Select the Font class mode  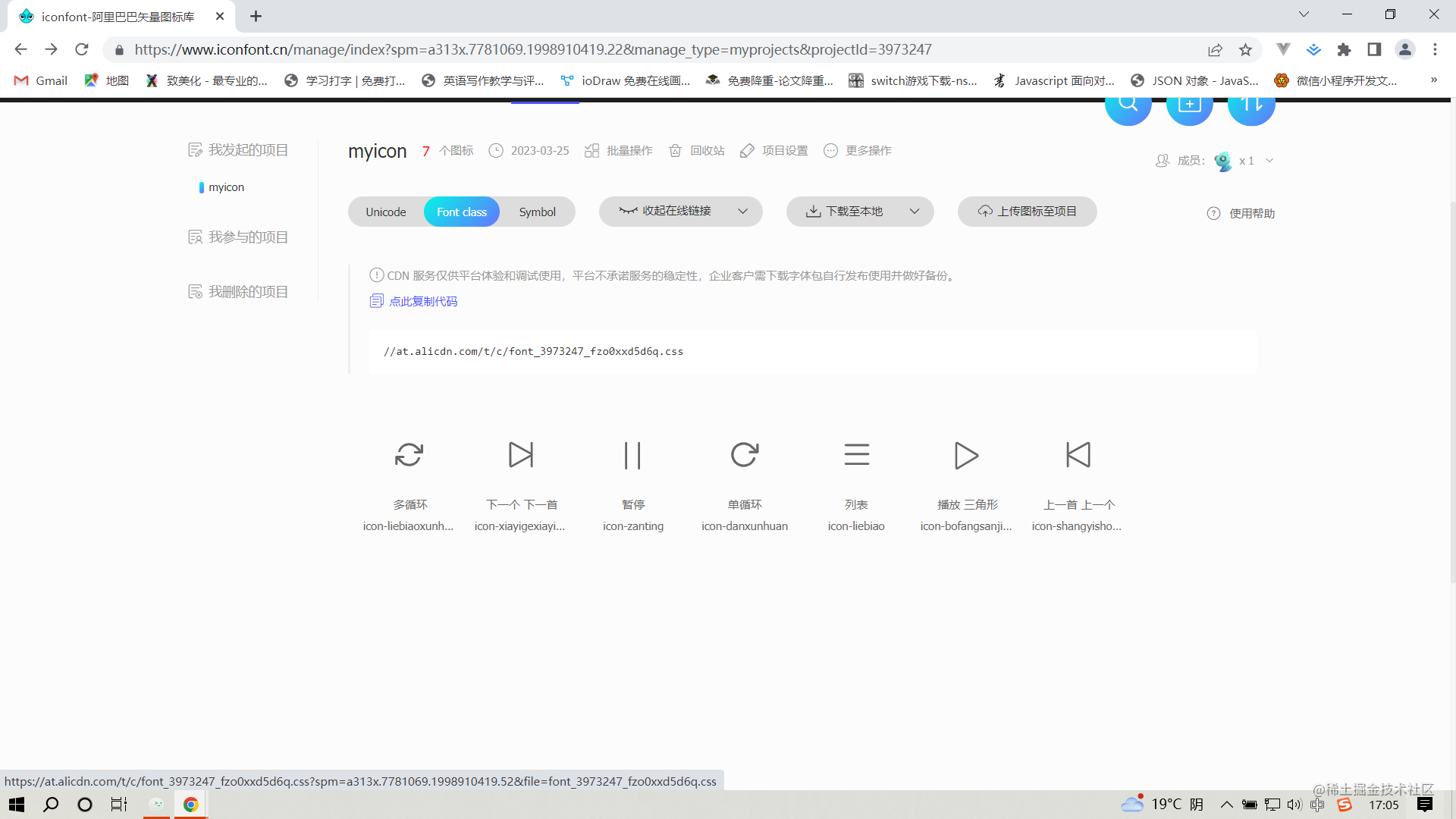pos(461,212)
